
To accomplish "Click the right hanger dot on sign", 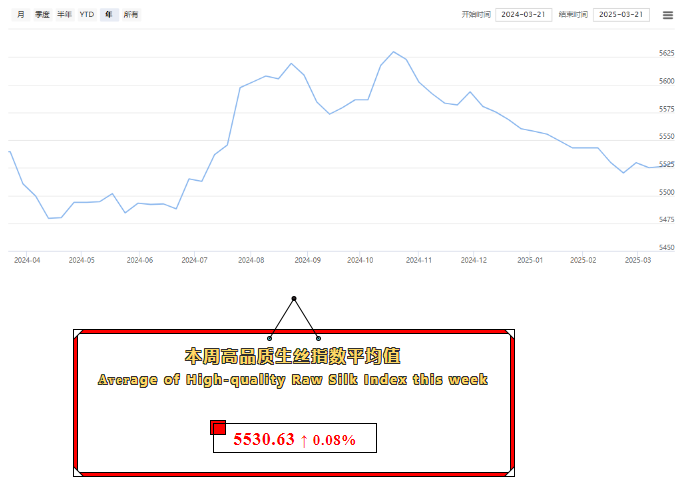I will pos(318,338).
